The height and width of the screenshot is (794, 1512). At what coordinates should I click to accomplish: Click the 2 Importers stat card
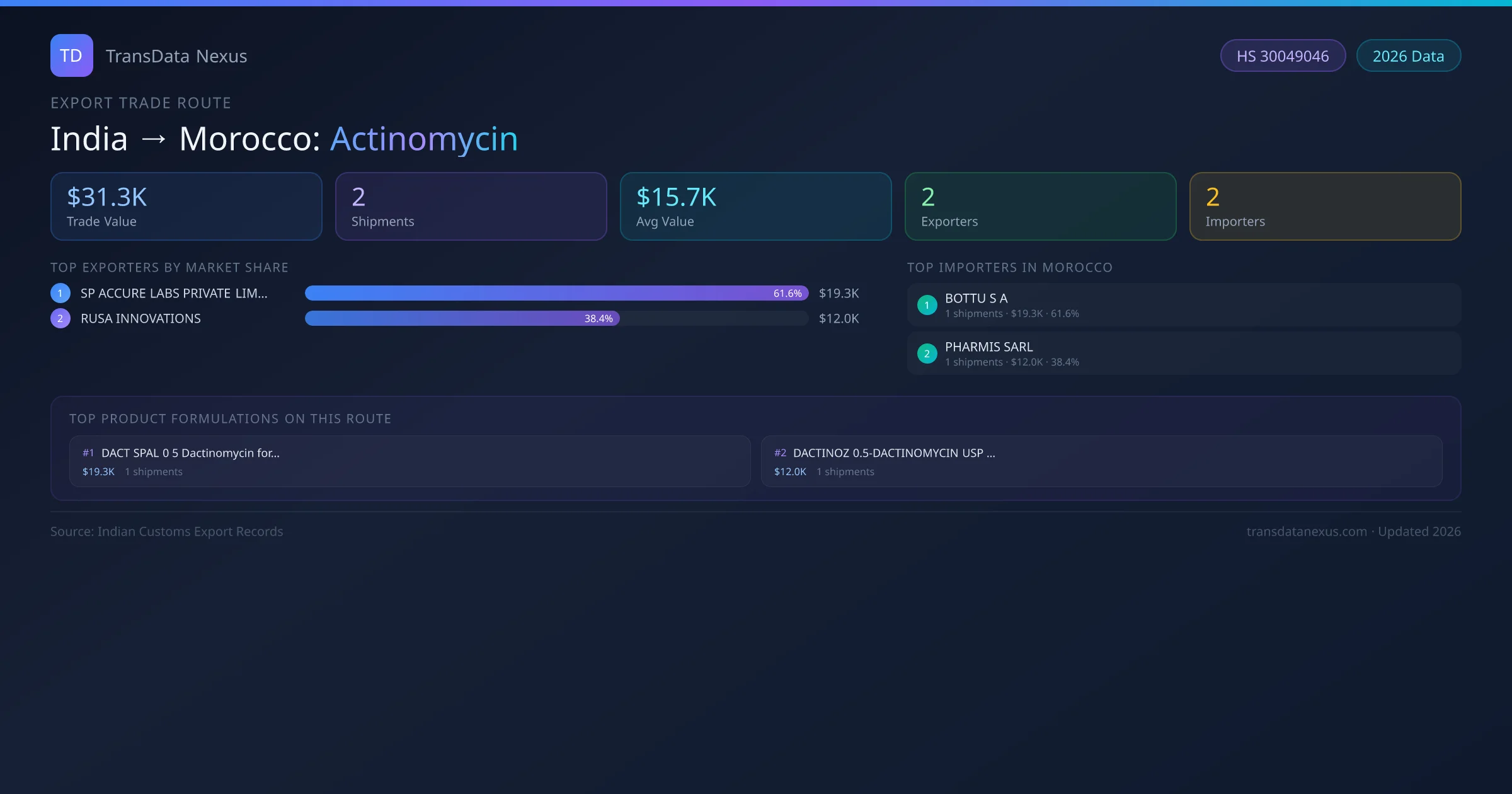click(x=1325, y=206)
